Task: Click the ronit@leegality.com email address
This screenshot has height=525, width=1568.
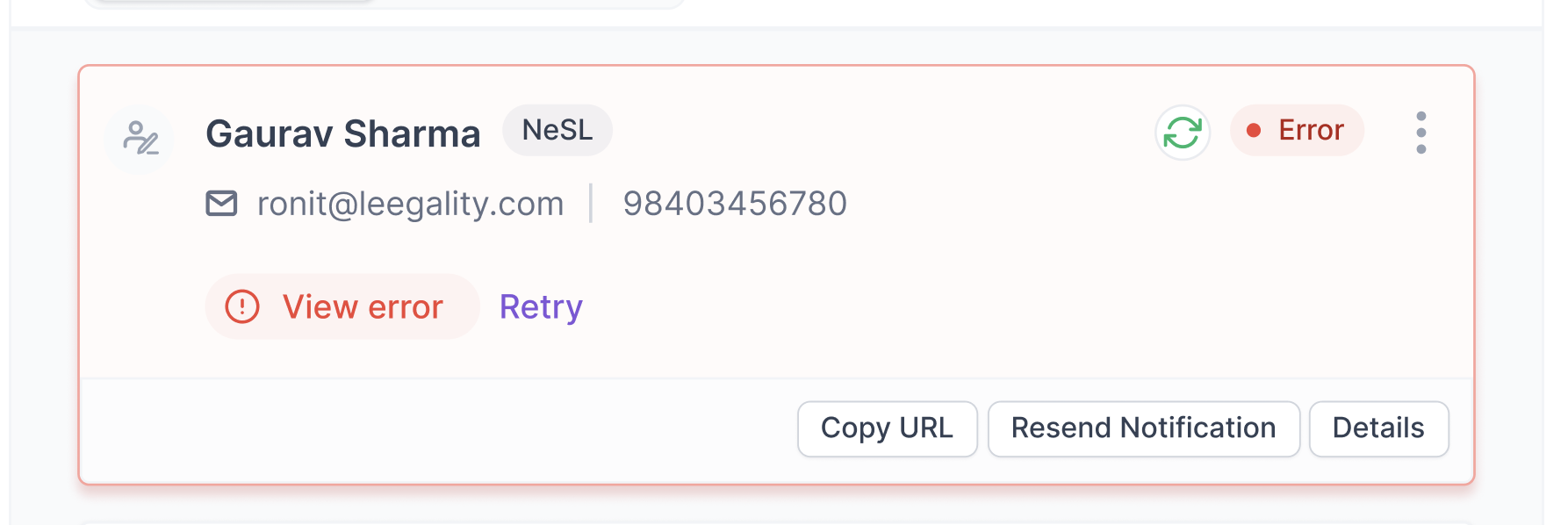Action: 410,204
